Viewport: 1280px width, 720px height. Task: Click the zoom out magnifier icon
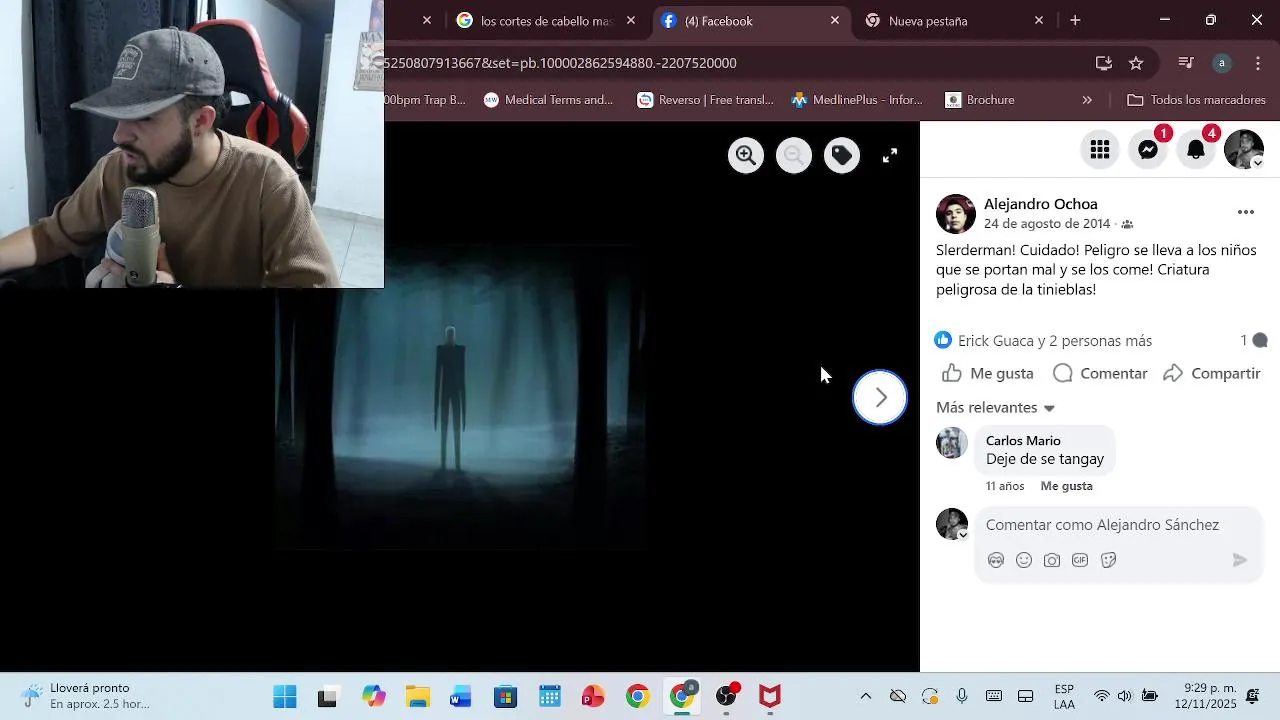coord(794,155)
